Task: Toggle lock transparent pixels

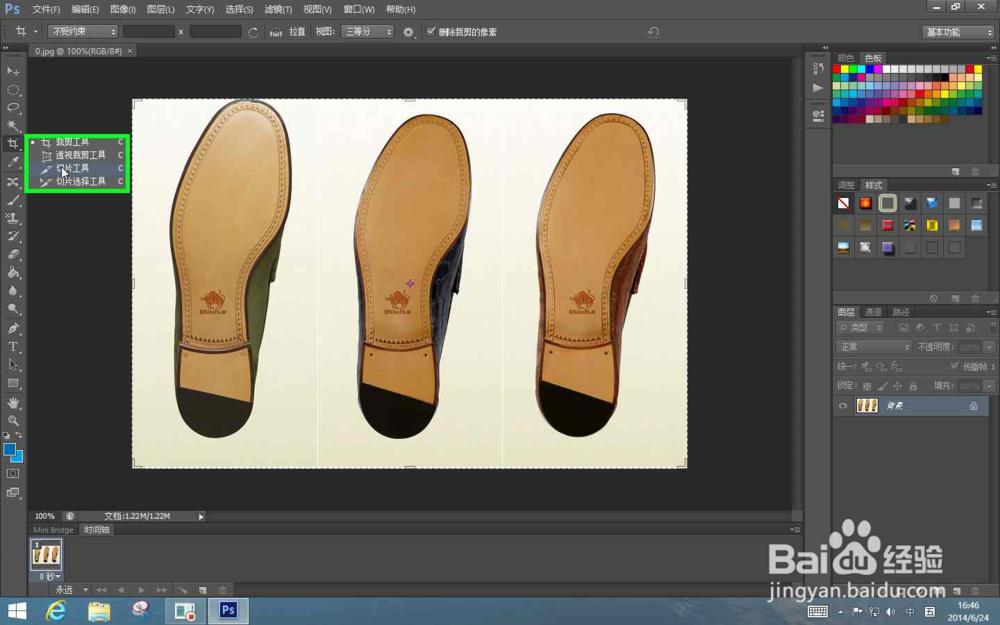Action: (x=867, y=386)
